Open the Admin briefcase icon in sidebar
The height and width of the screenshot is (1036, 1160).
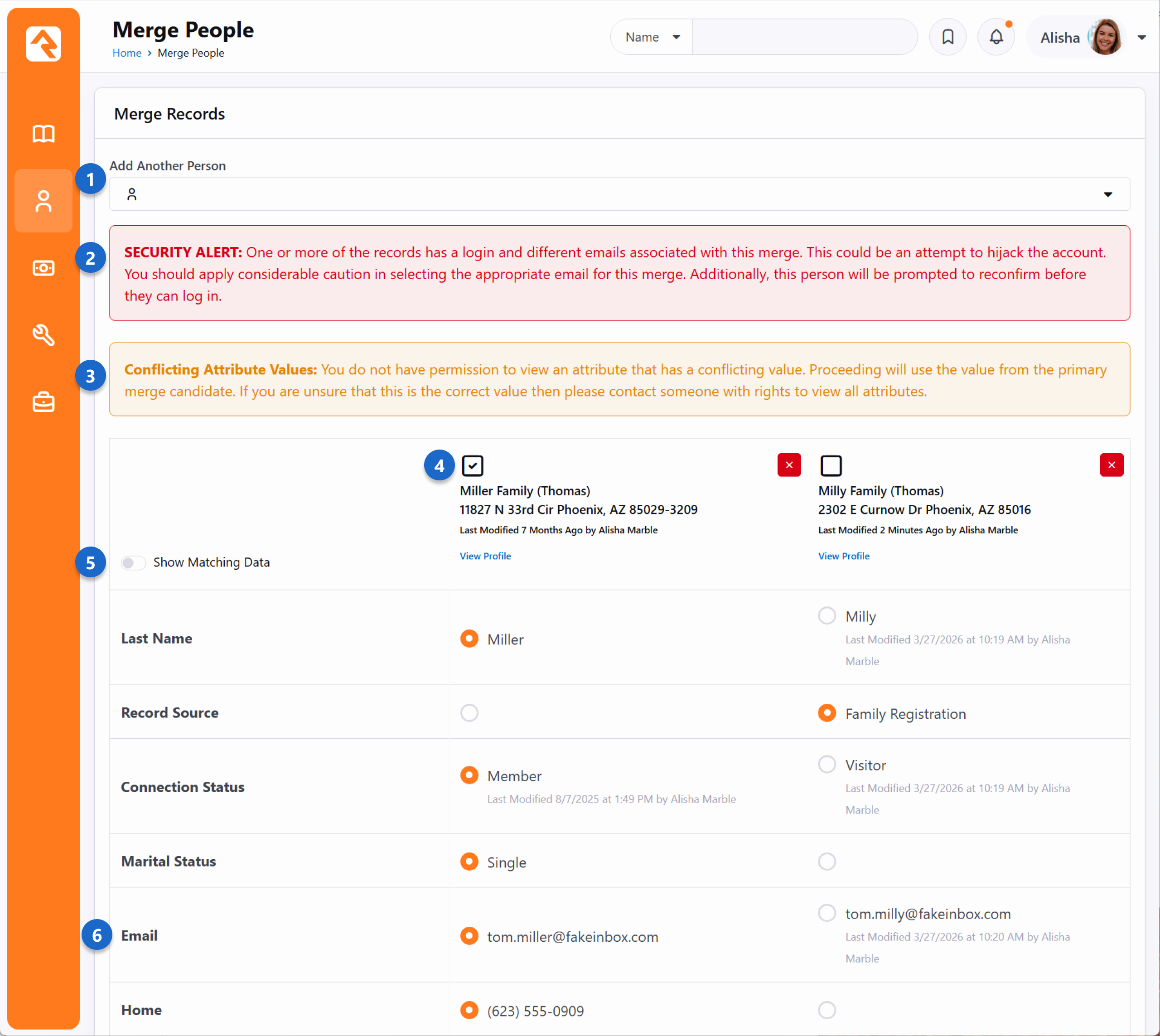click(x=43, y=402)
